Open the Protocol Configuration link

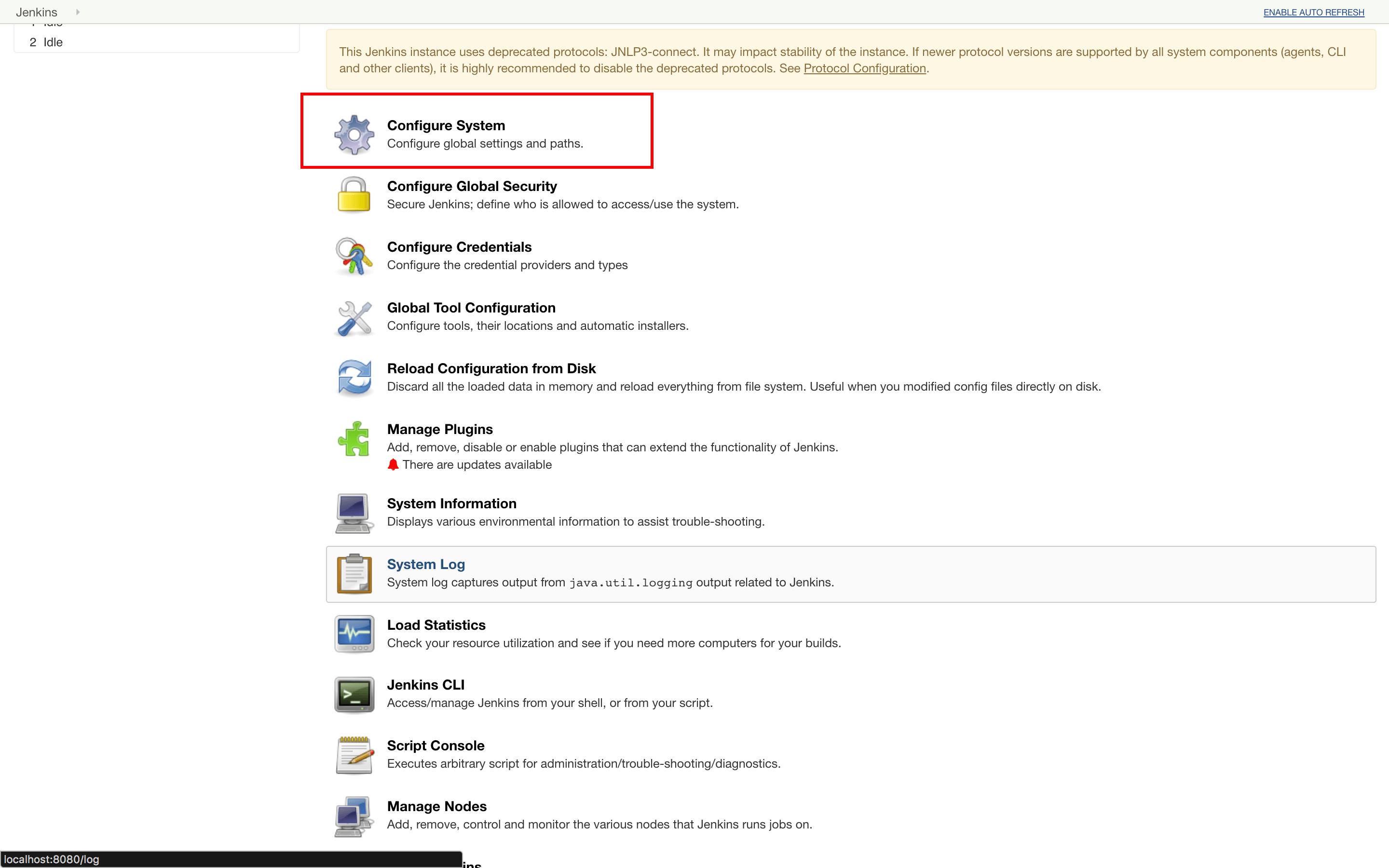click(864, 68)
